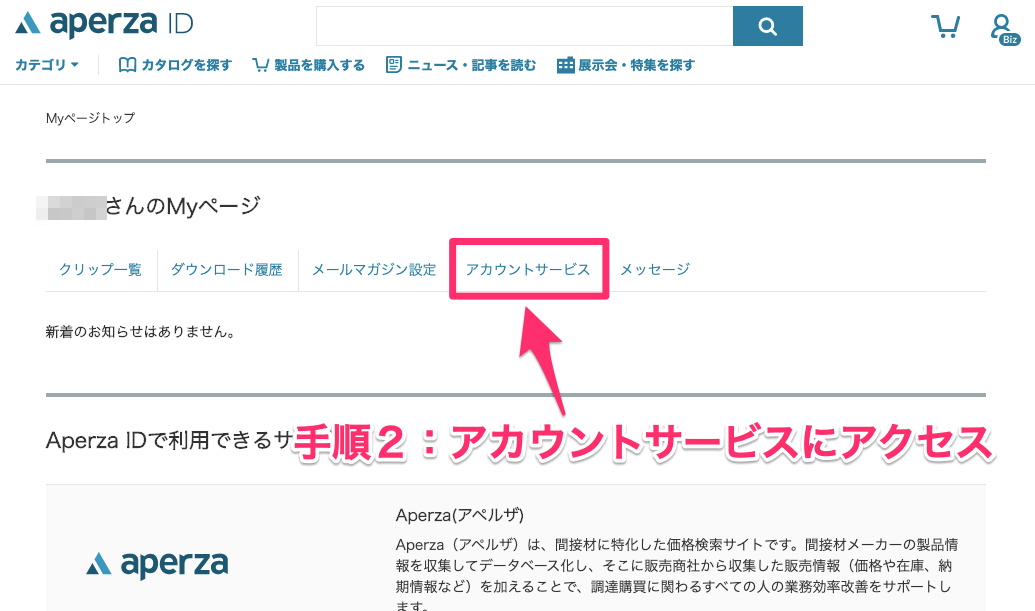Click the aperza logo in the service listing
Viewport: 1035px width, 611px height.
point(156,564)
